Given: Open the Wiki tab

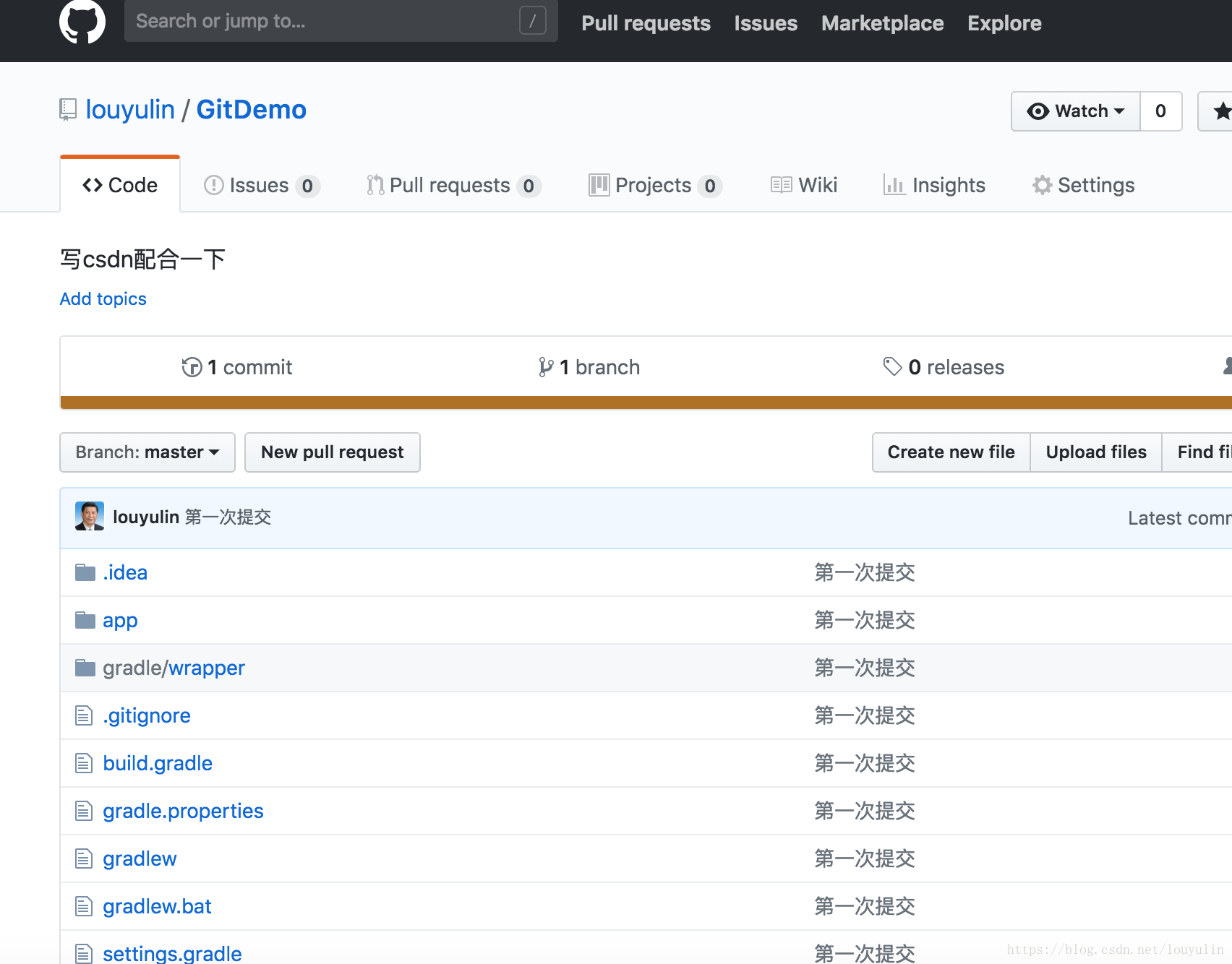Looking at the screenshot, I should pos(804,186).
